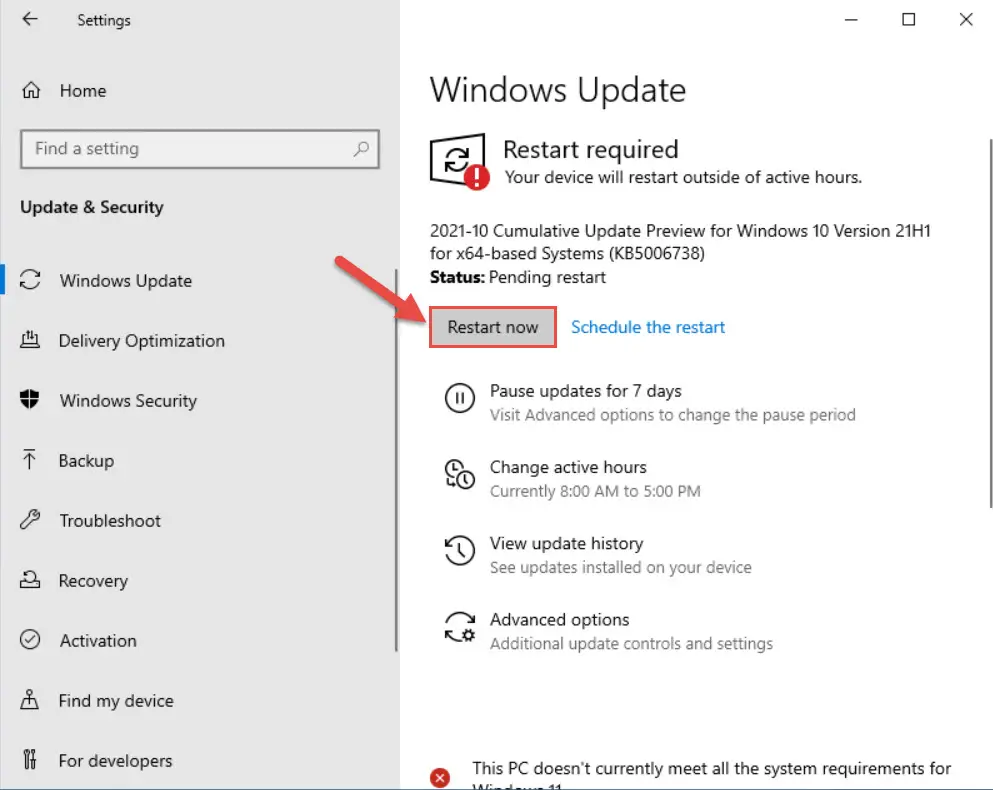
Task: Click the Restart required status icon
Action: click(x=459, y=162)
